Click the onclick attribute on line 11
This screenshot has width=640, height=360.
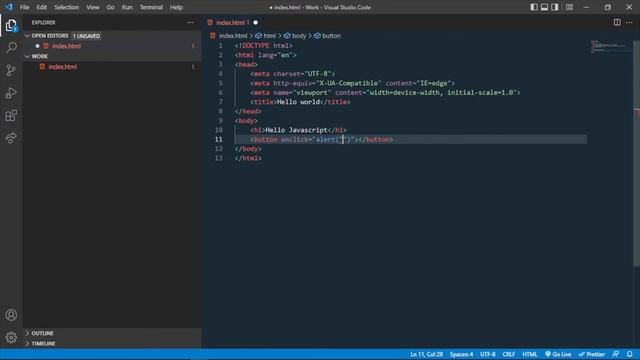295,140
